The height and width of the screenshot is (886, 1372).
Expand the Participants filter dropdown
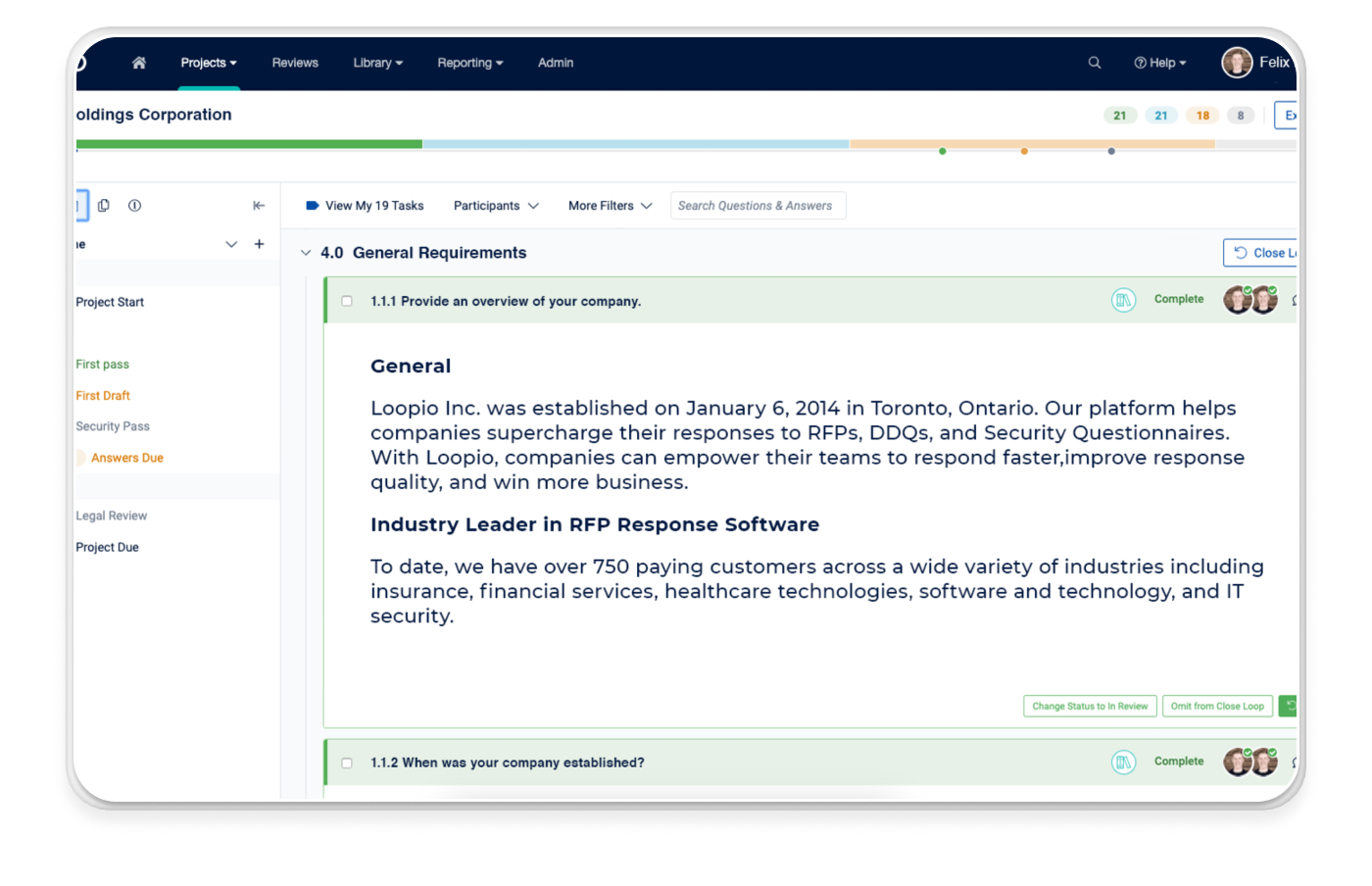click(x=496, y=206)
